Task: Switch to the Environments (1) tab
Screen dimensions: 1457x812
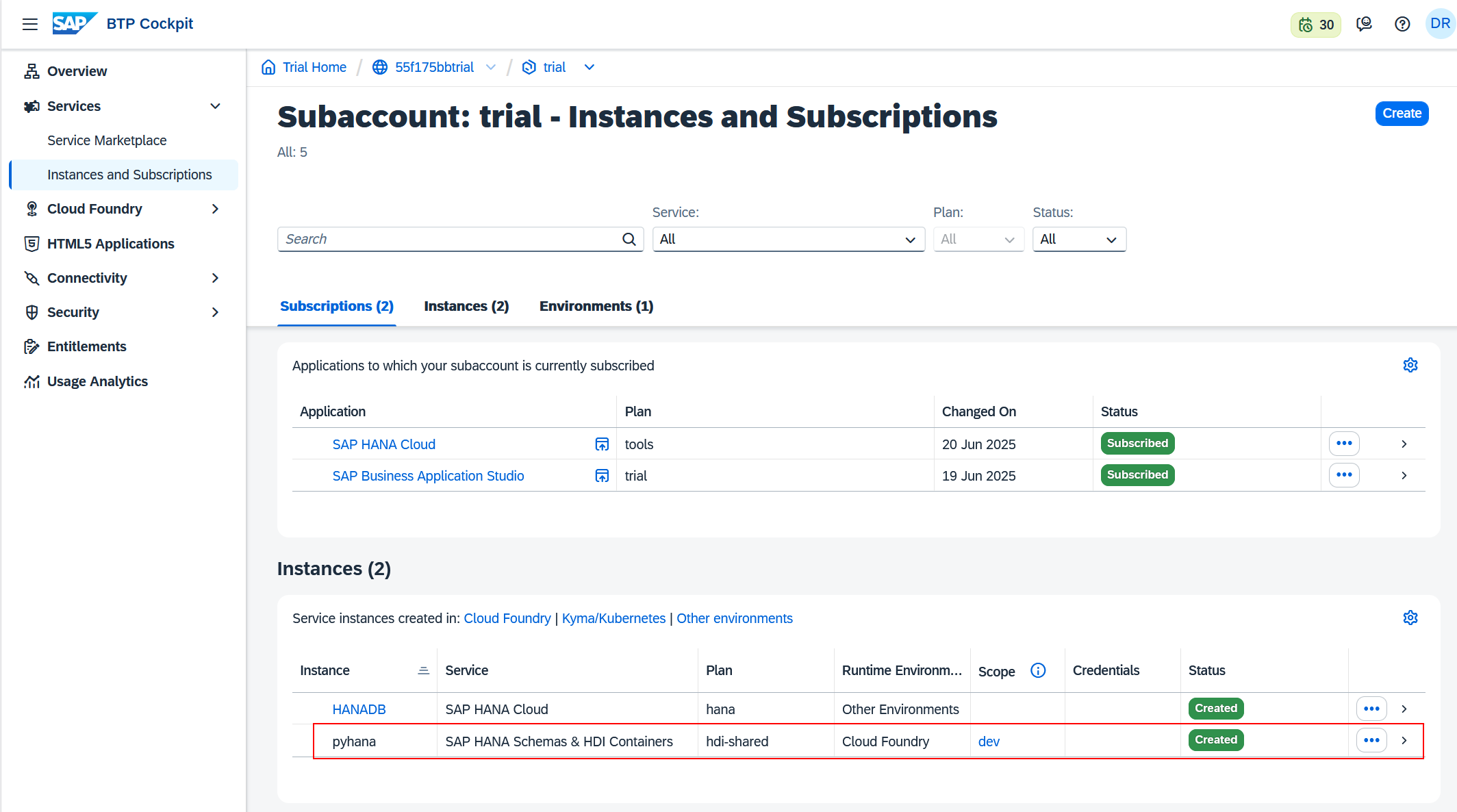Action: tap(596, 306)
